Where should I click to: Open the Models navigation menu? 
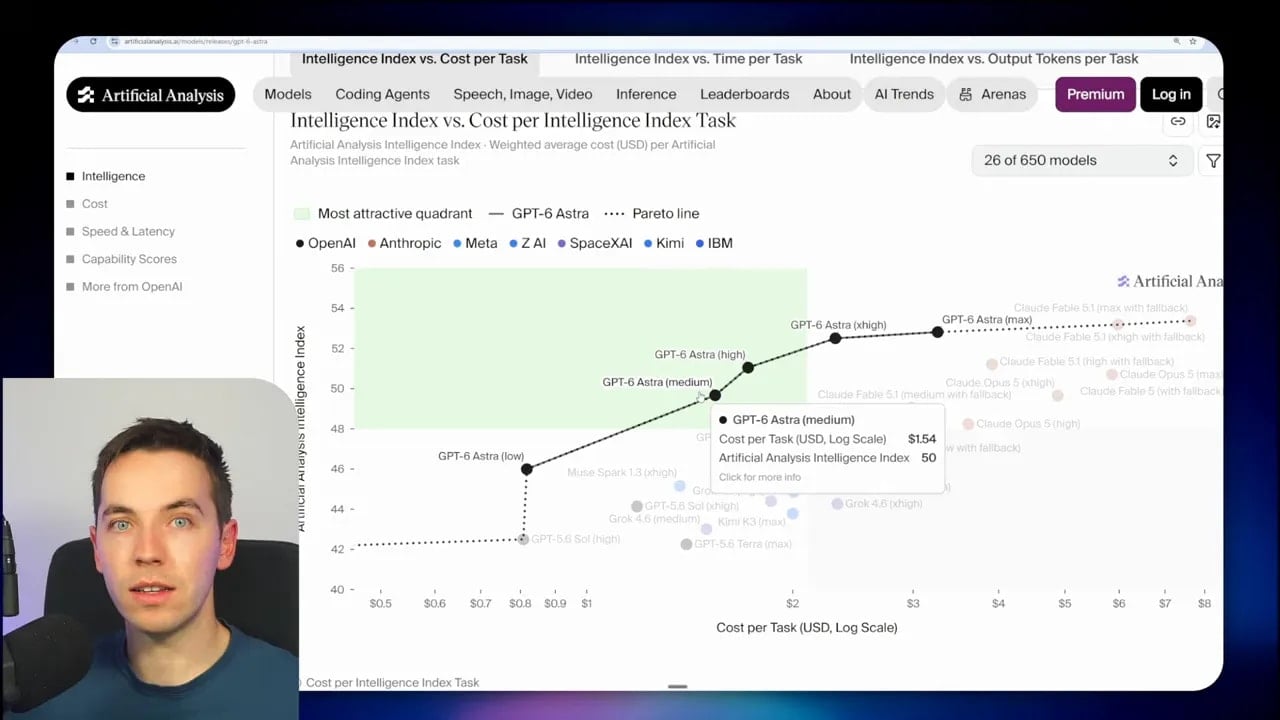288,94
